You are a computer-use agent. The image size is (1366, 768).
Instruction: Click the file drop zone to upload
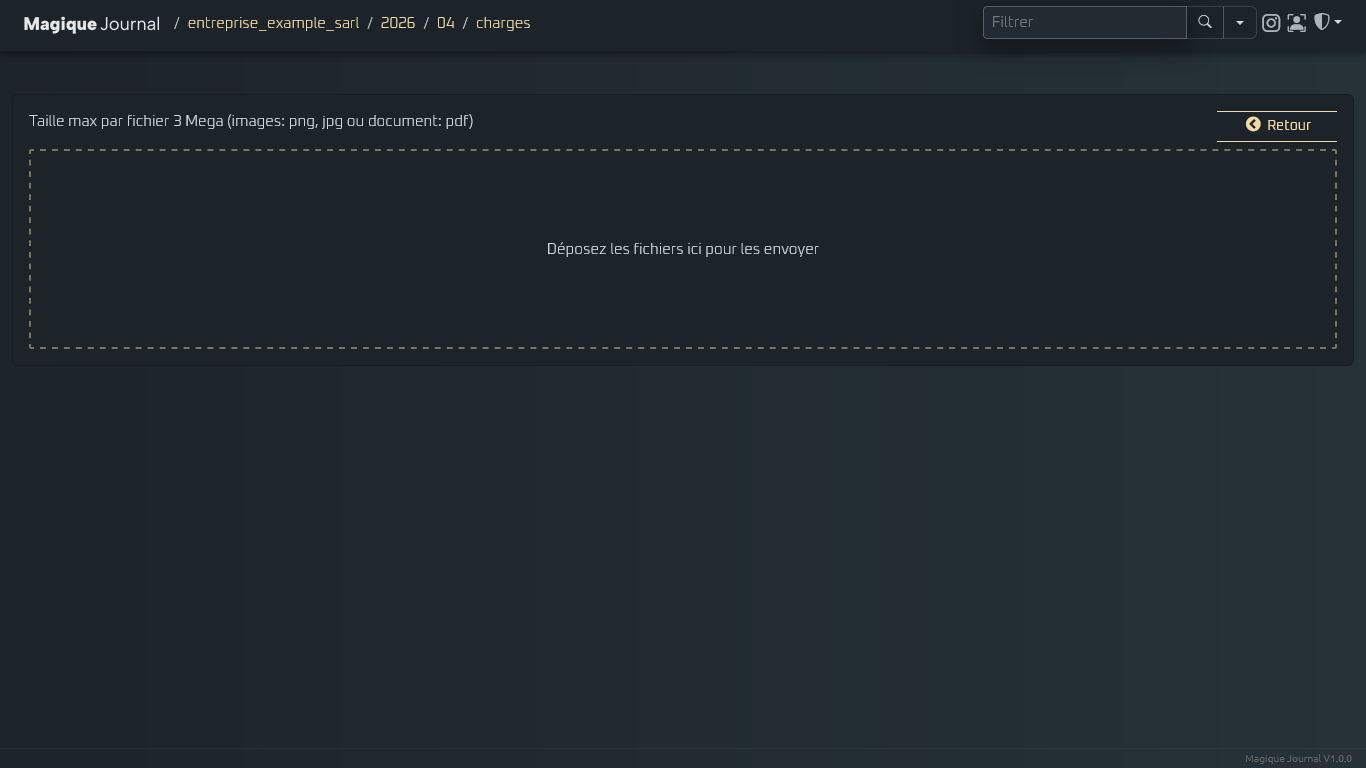683,249
